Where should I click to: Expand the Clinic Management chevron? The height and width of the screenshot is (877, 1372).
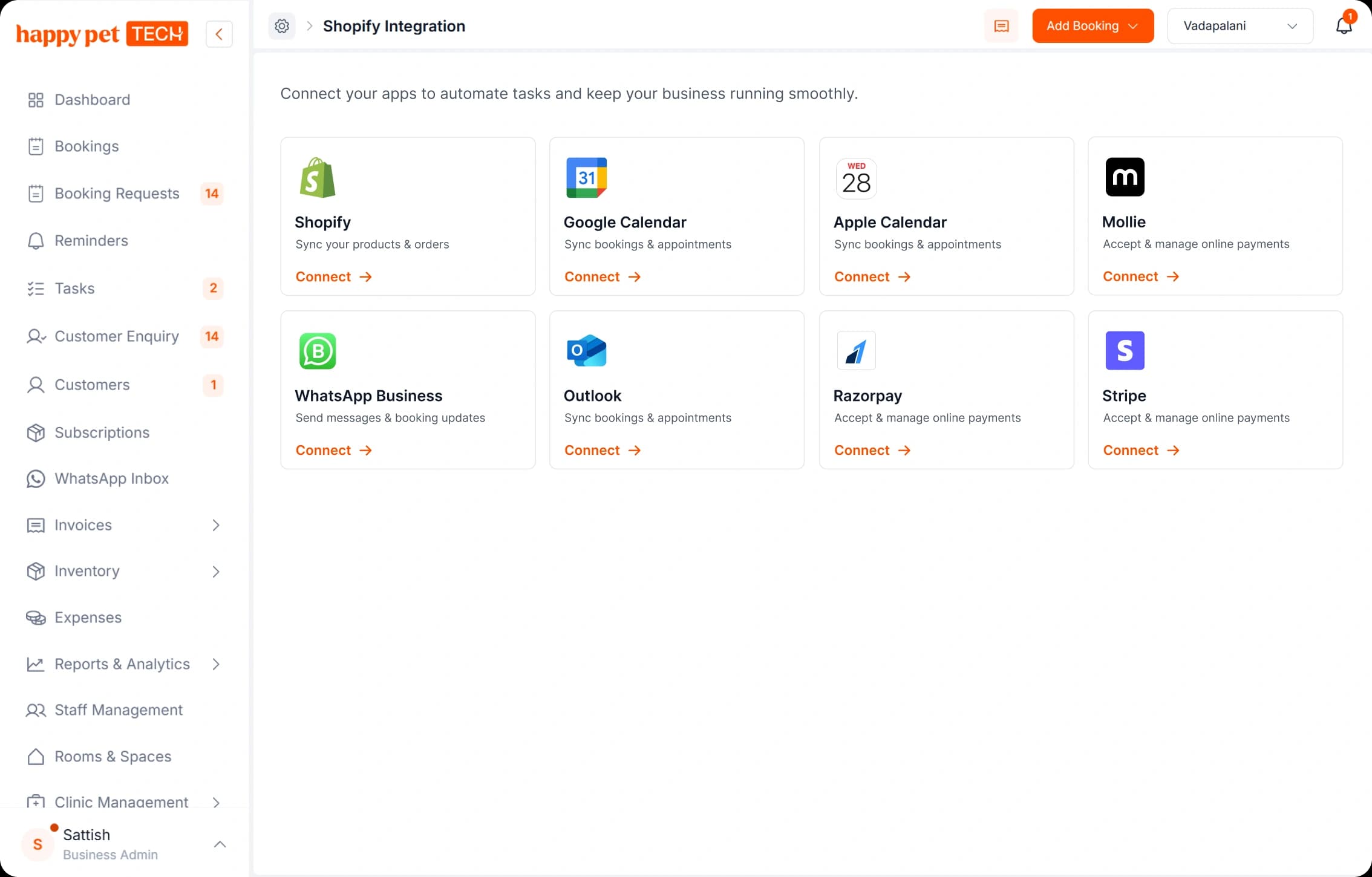216,802
